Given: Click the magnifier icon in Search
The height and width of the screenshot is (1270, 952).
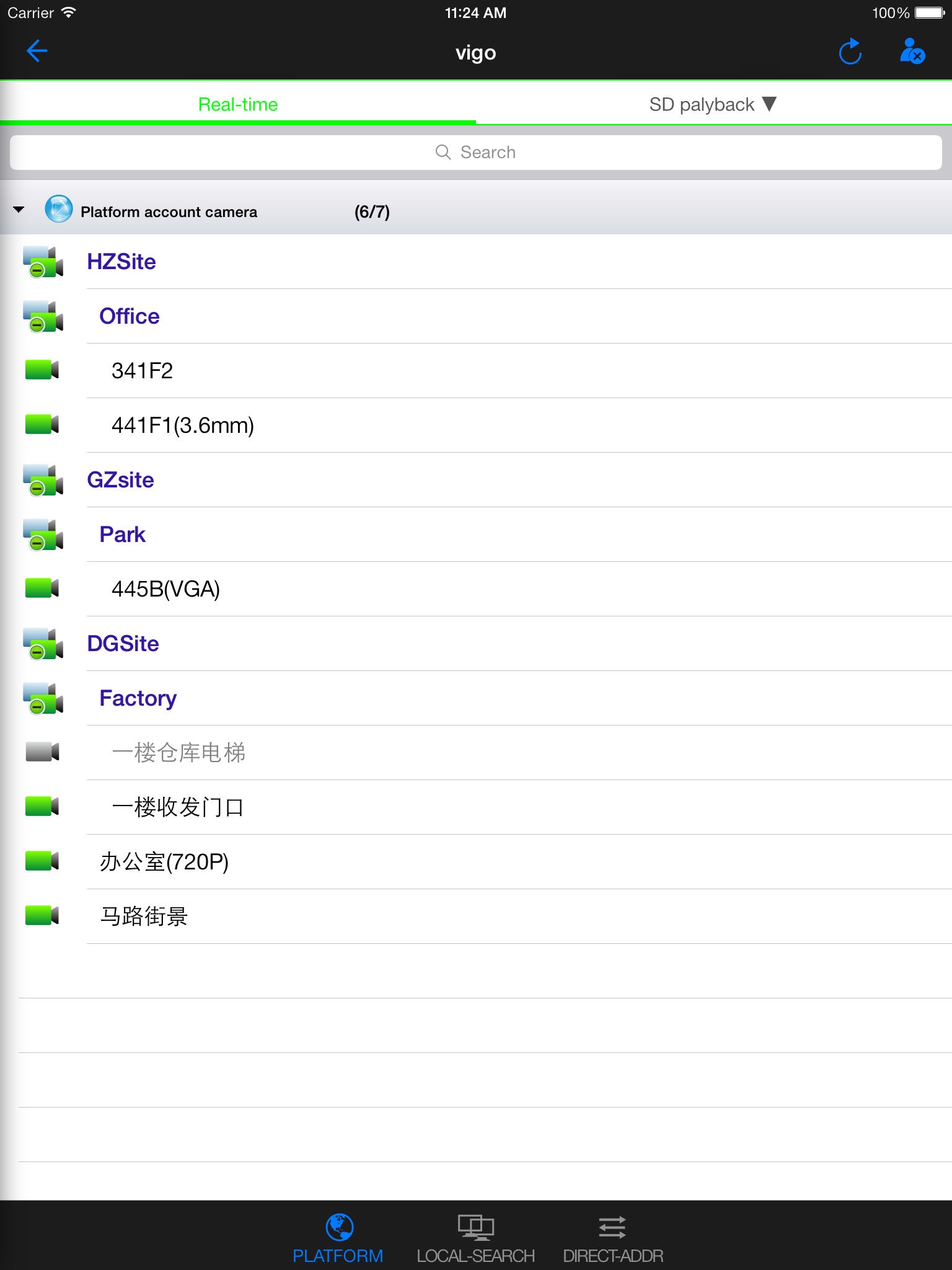Looking at the screenshot, I should click(x=443, y=152).
